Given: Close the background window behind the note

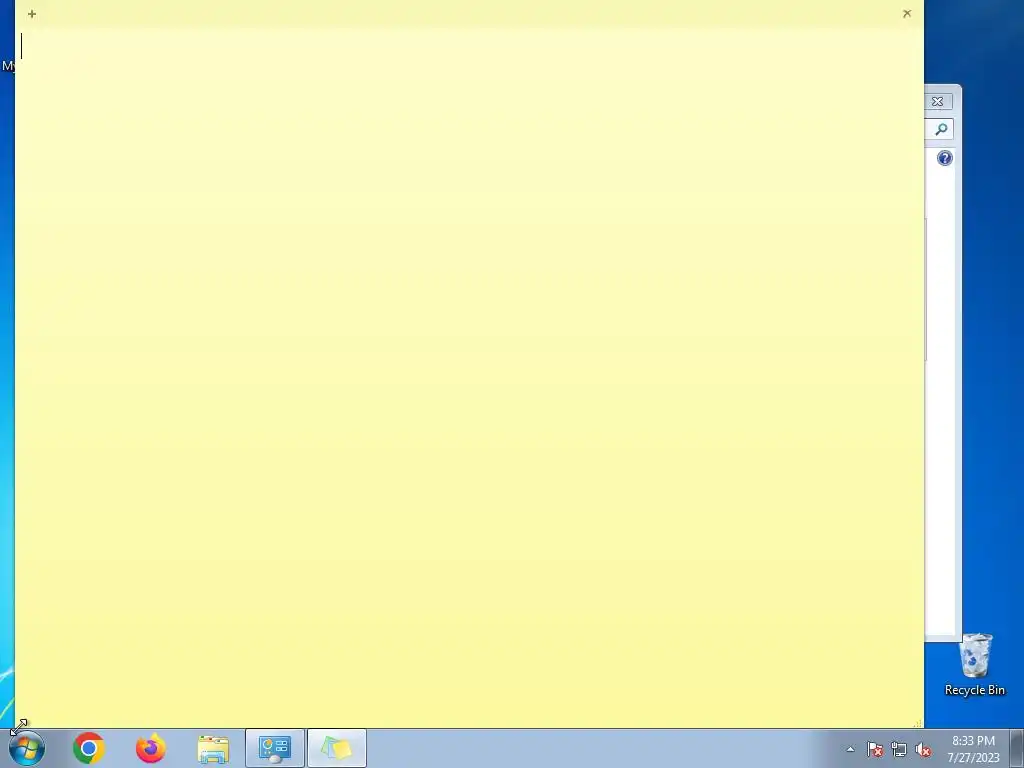Looking at the screenshot, I should point(938,101).
